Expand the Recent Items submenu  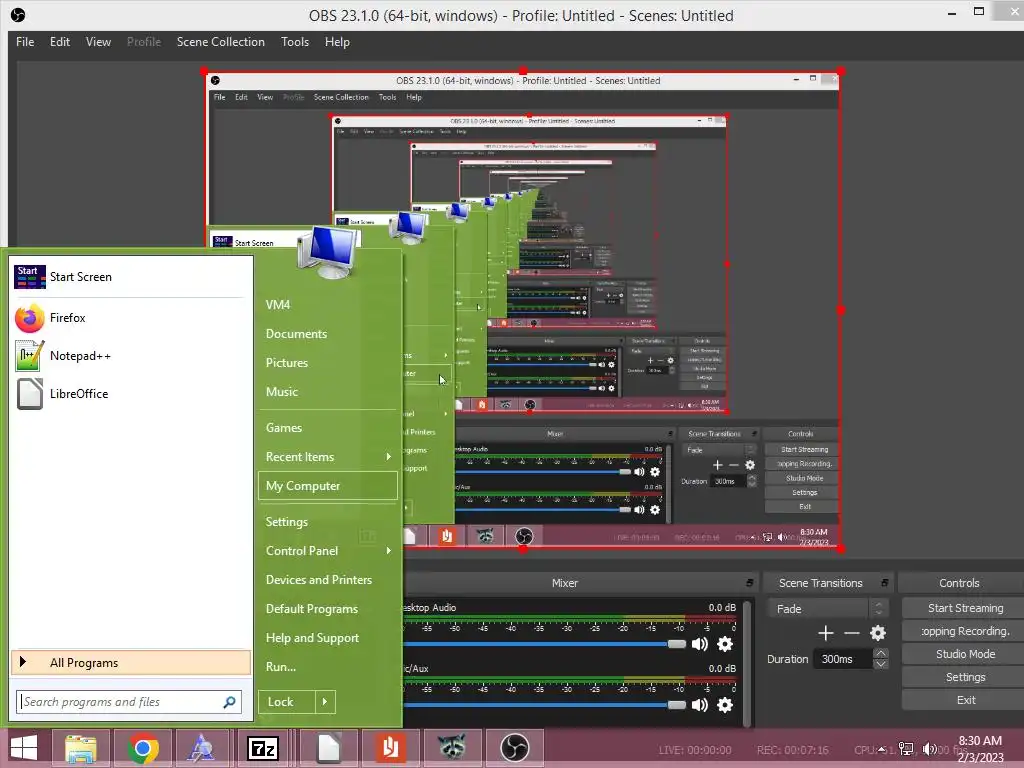pos(388,457)
